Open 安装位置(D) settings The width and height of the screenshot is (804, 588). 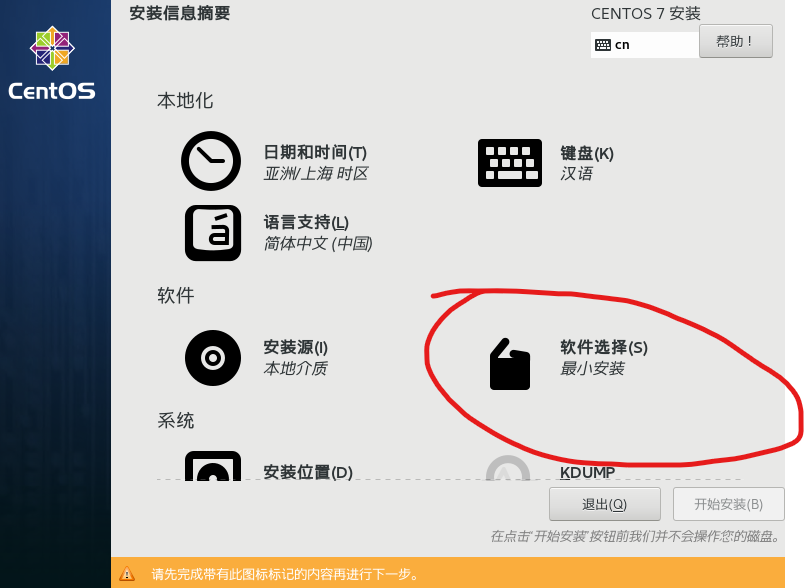click(308, 472)
